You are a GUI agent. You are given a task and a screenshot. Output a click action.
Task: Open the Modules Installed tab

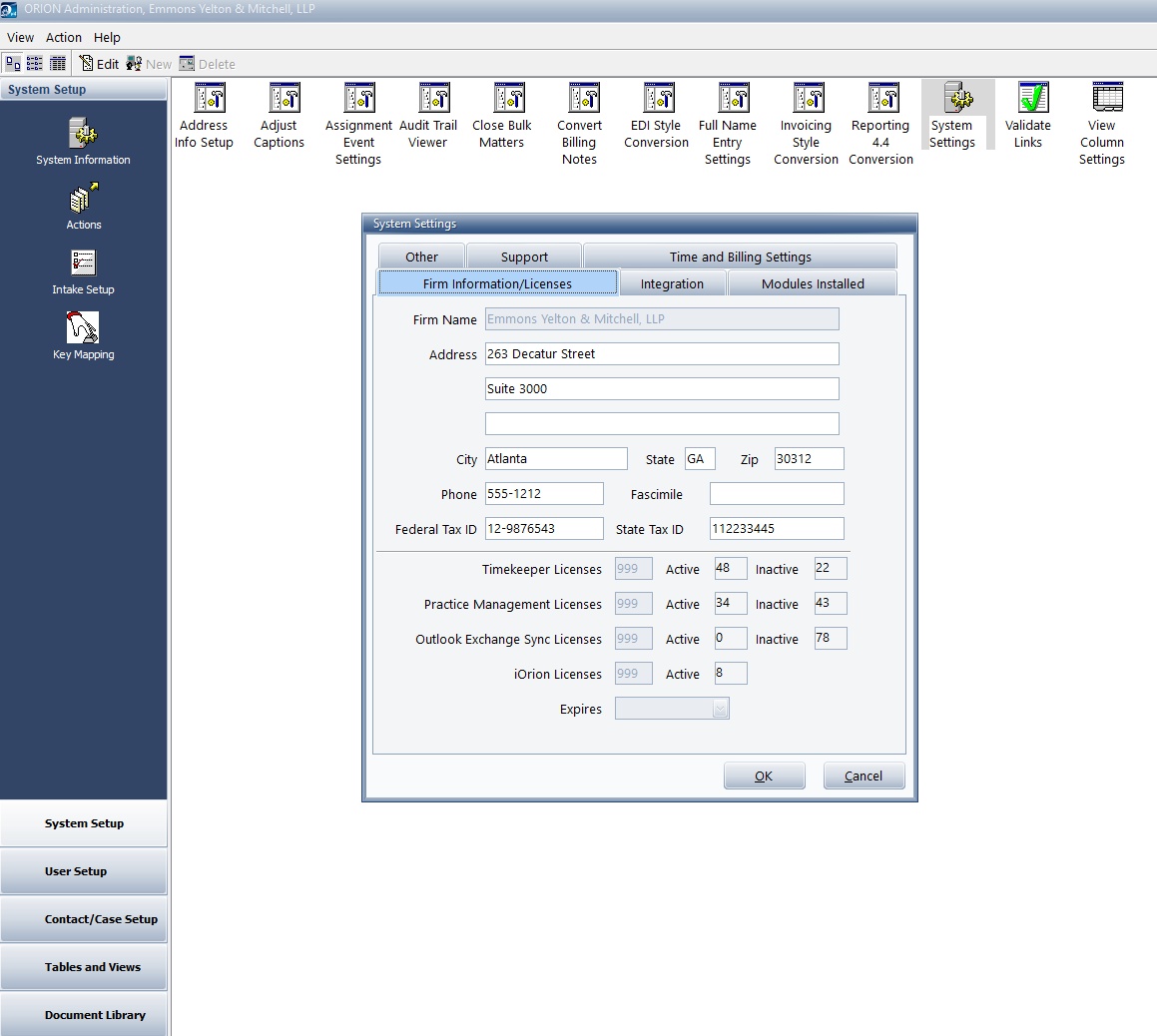(x=813, y=283)
